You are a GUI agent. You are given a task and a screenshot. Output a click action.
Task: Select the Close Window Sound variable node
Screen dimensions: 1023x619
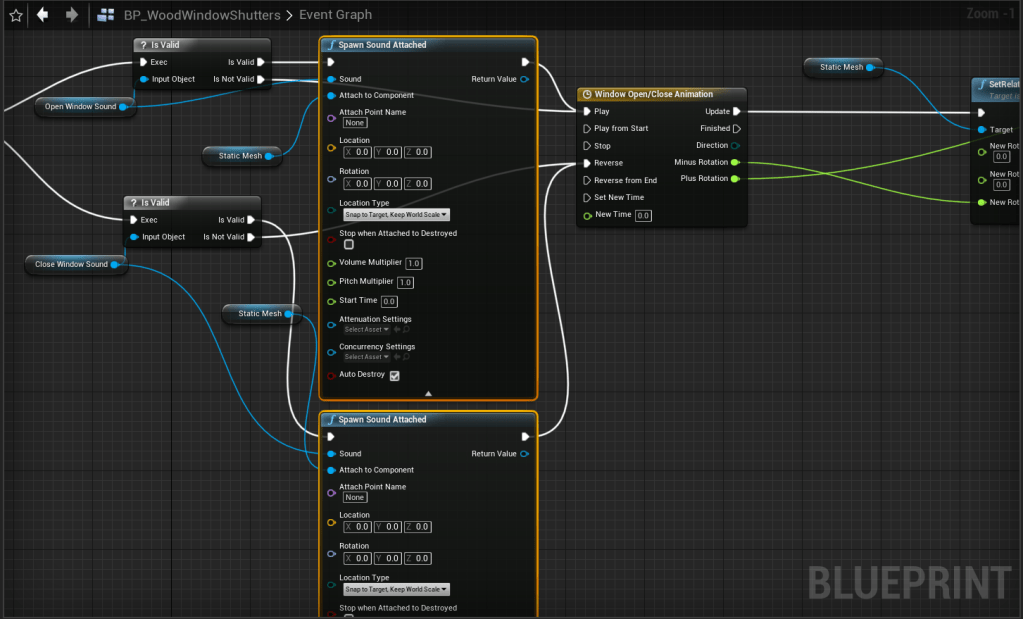click(71, 264)
